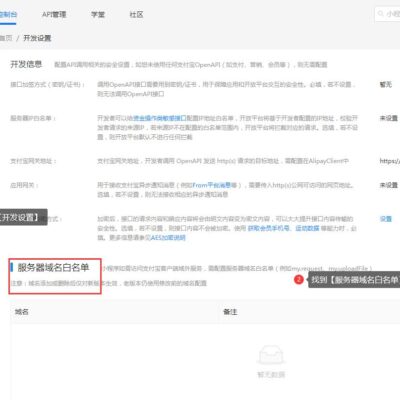Click the 暂无数据 empty-state text
Viewport: 400px width, 400px height.
click(271, 375)
